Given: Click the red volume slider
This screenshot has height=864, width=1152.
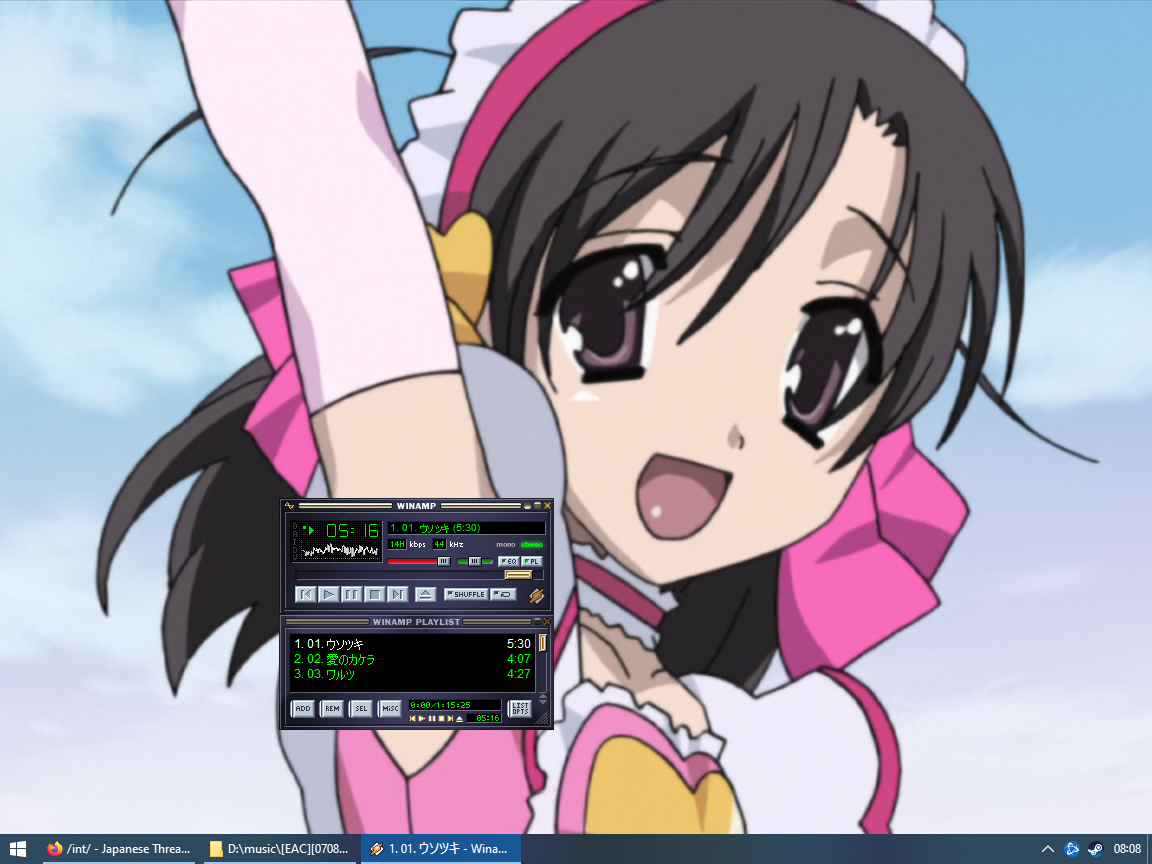Looking at the screenshot, I should coord(418,561).
